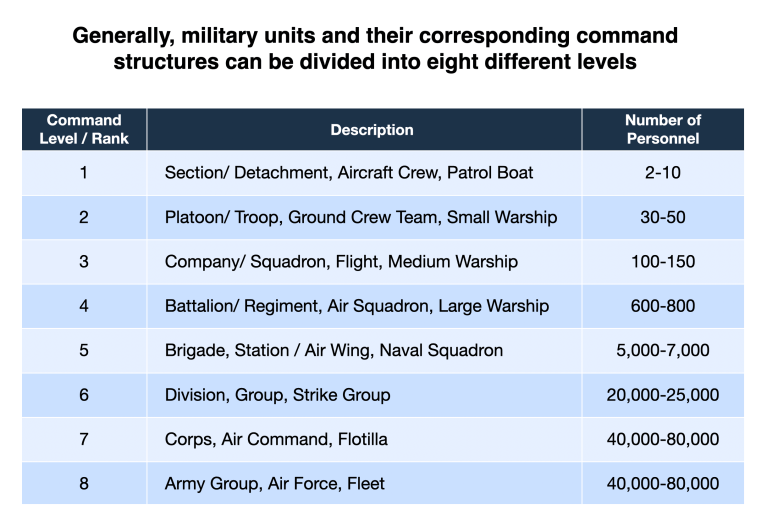Click the "Battalion/ Regiment, Air Squadron" description cell

pos(357,306)
